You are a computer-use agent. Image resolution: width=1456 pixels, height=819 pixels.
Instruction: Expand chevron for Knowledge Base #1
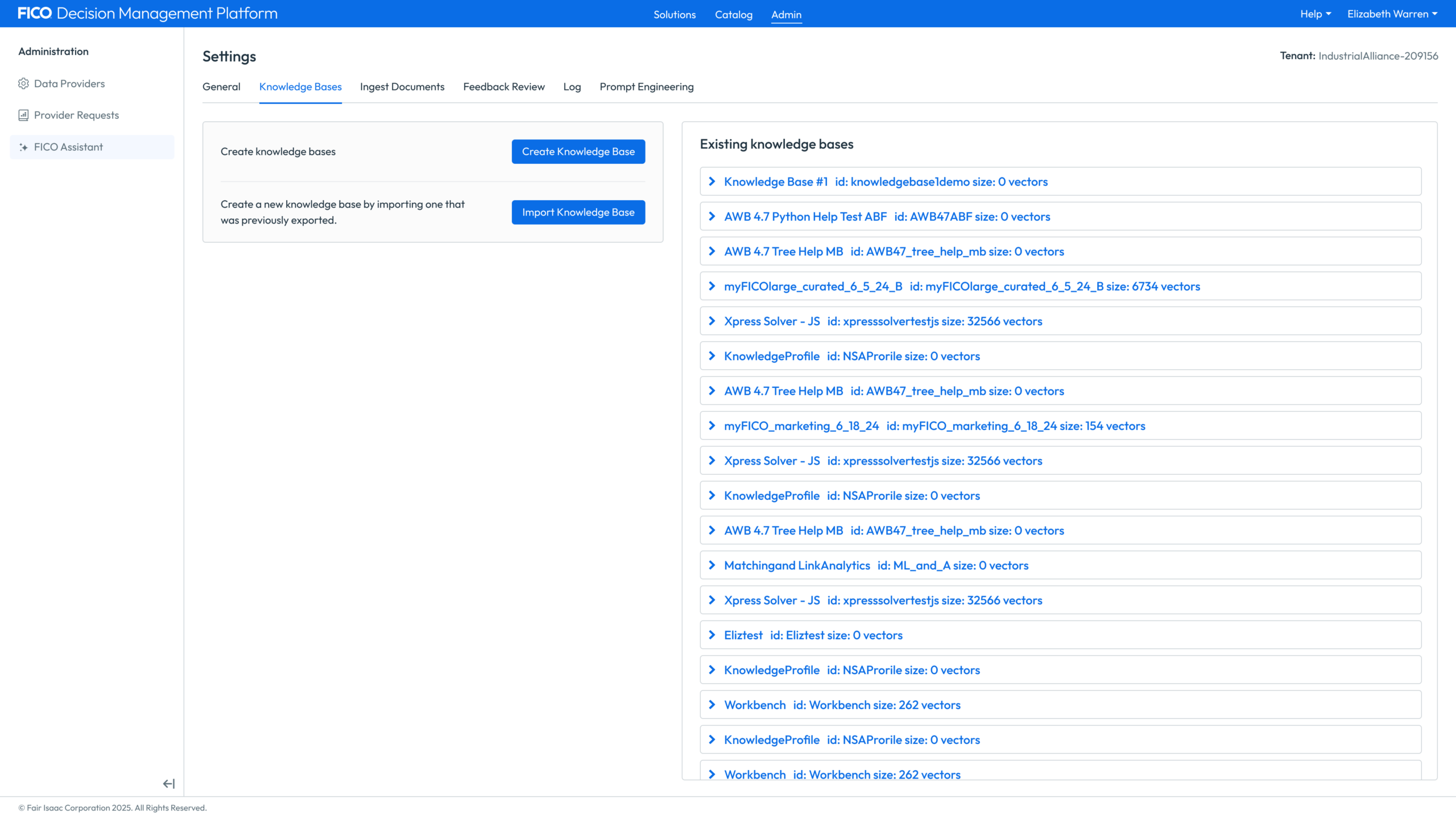pos(712,181)
